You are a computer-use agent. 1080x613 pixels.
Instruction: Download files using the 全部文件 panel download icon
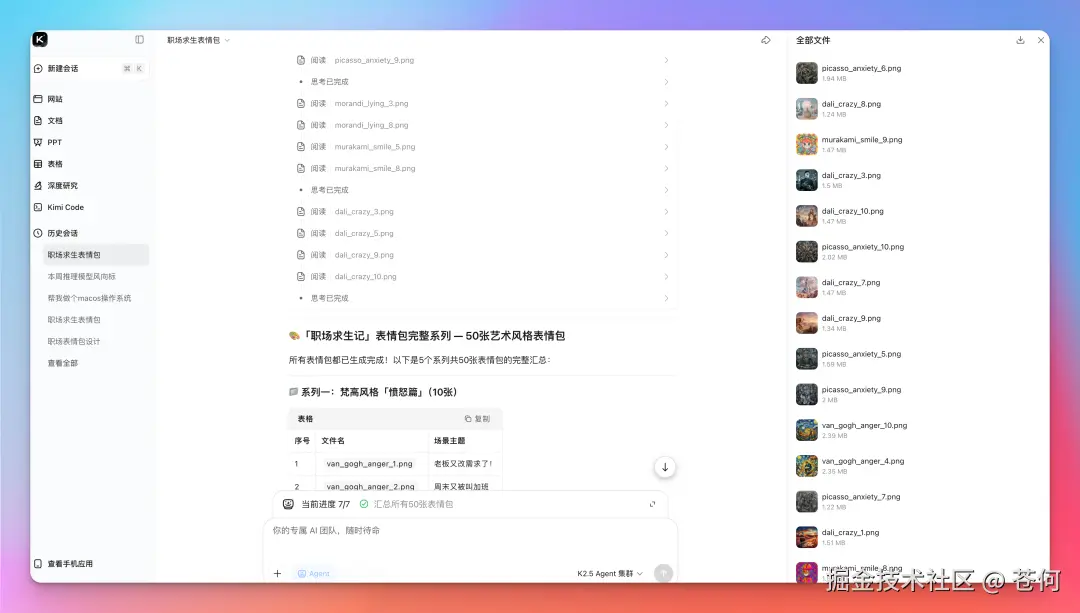pyautogui.click(x=1018, y=39)
